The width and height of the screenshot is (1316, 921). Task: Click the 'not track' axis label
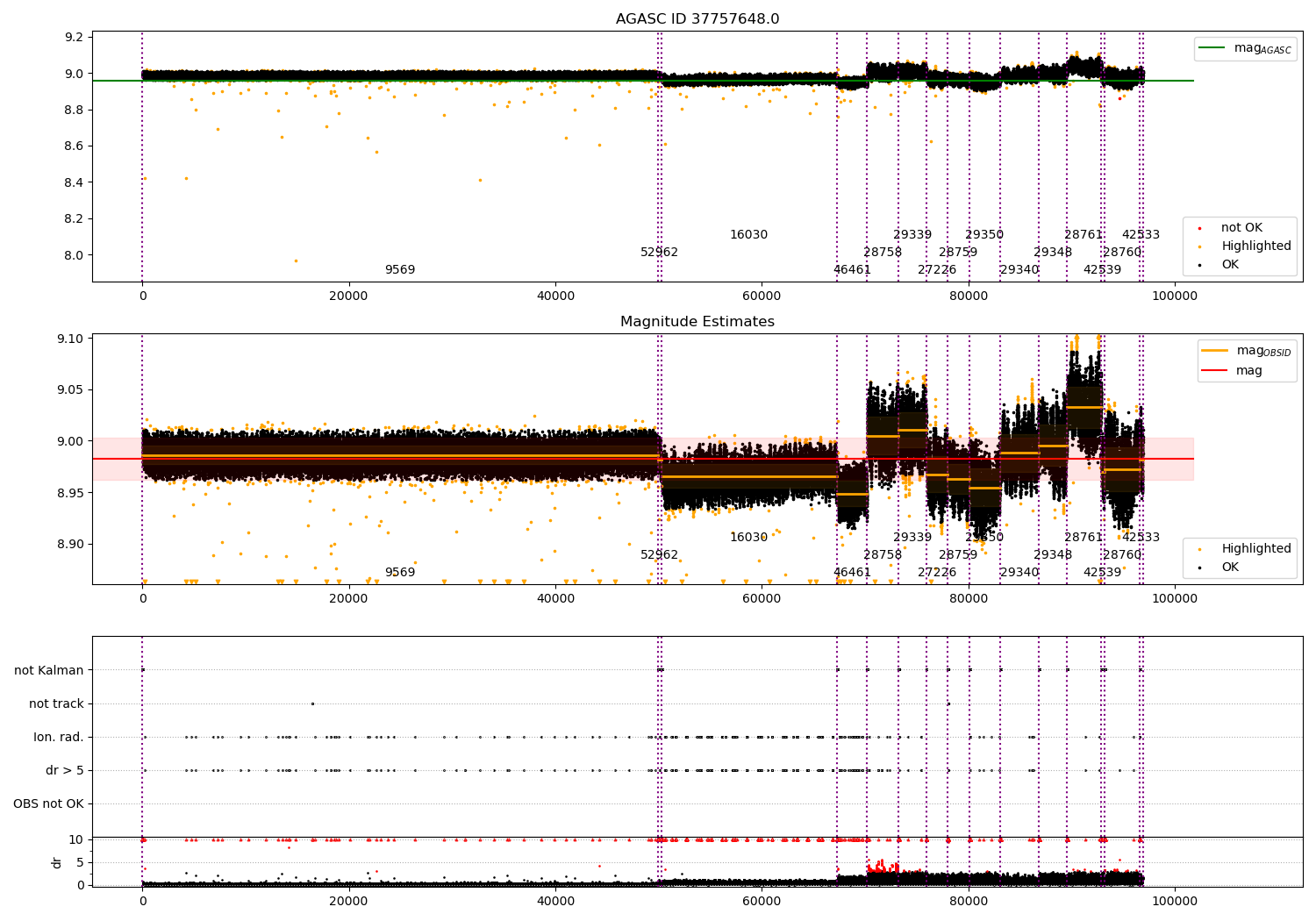click(56, 704)
